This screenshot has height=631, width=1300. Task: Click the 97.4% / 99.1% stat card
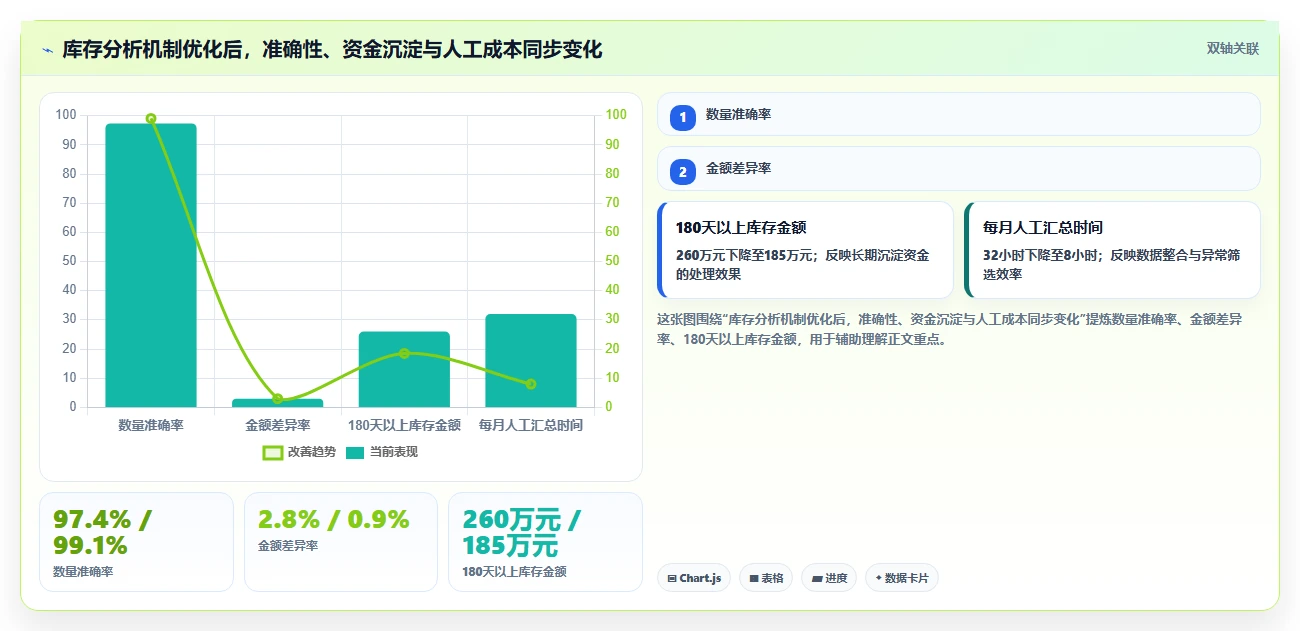(136, 542)
